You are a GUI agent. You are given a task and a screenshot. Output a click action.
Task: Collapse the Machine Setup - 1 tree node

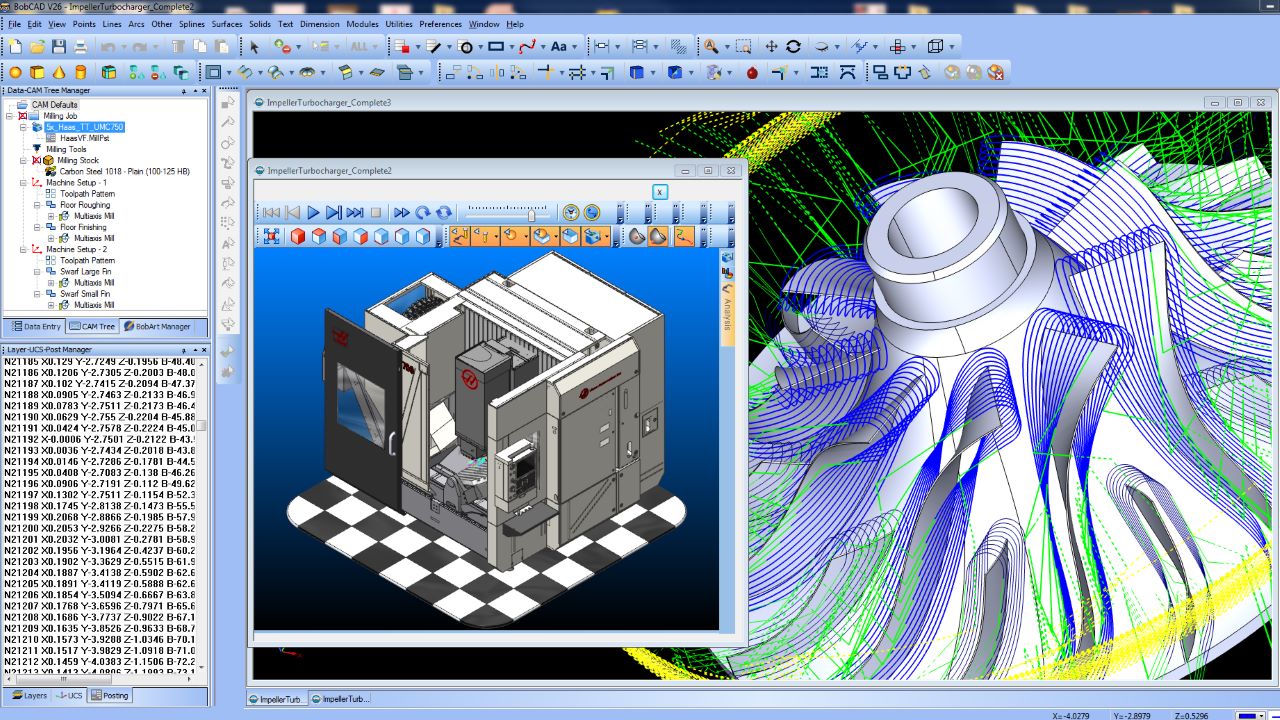coord(23,183)
